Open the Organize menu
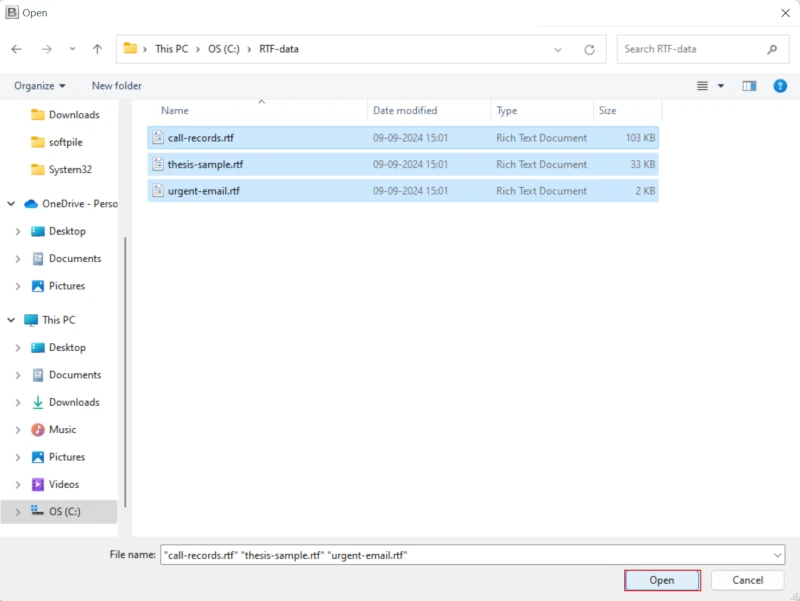 pos(40,86)
